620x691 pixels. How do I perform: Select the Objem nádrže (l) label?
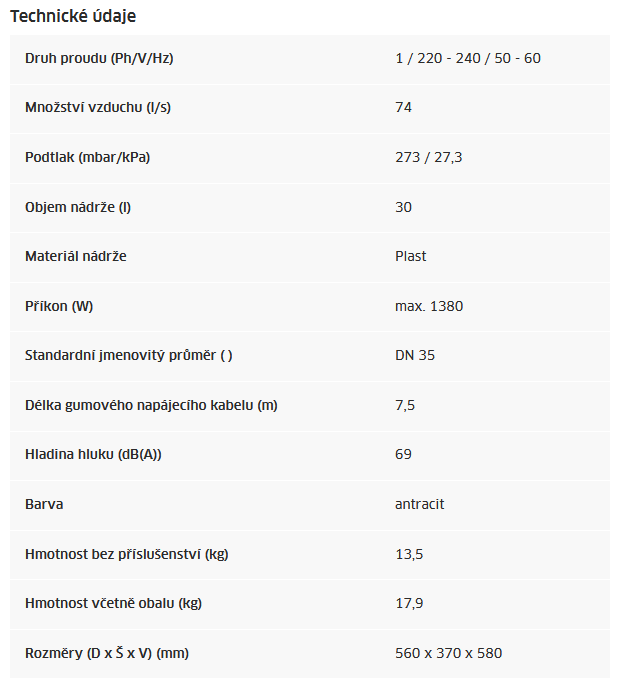point(78,207)
